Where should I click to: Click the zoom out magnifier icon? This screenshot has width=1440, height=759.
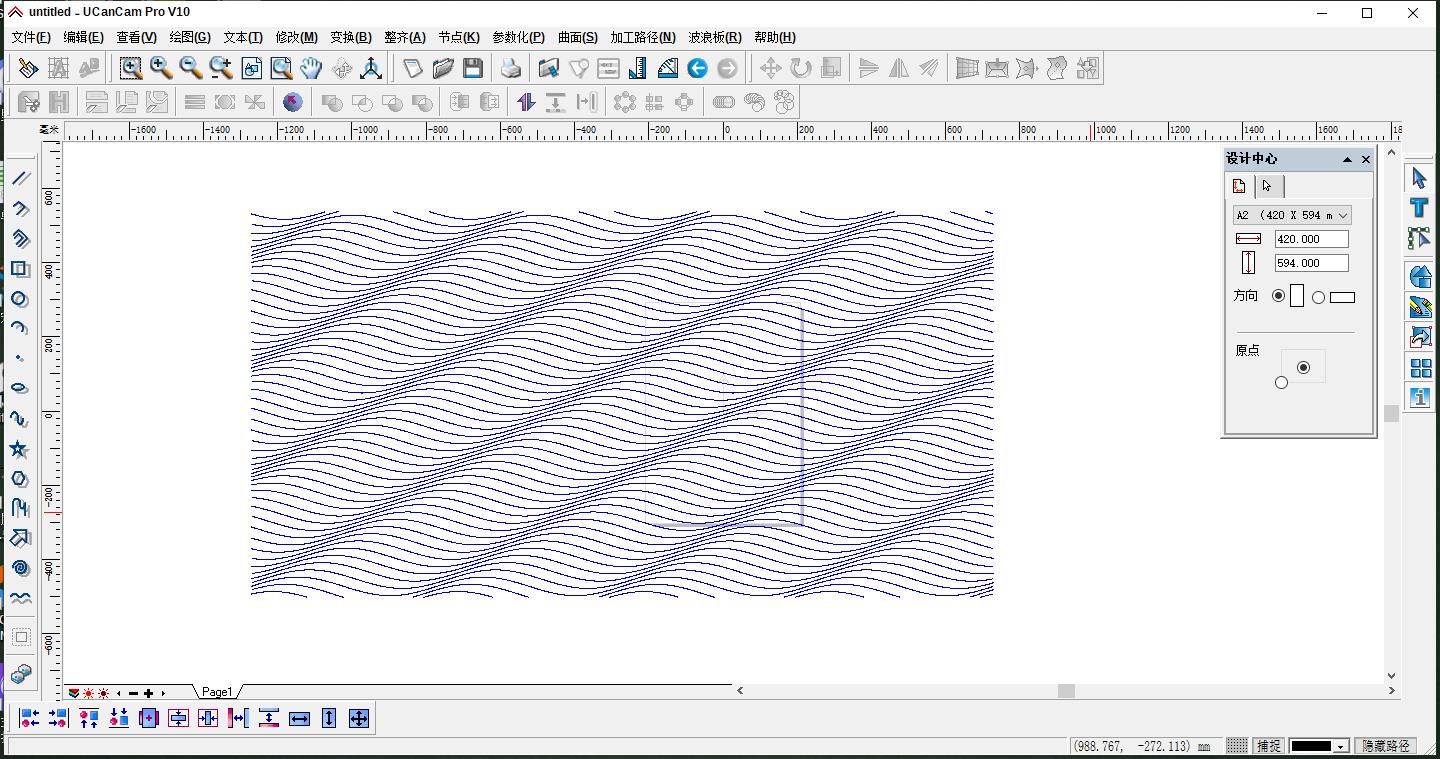[x=191, y=68]
